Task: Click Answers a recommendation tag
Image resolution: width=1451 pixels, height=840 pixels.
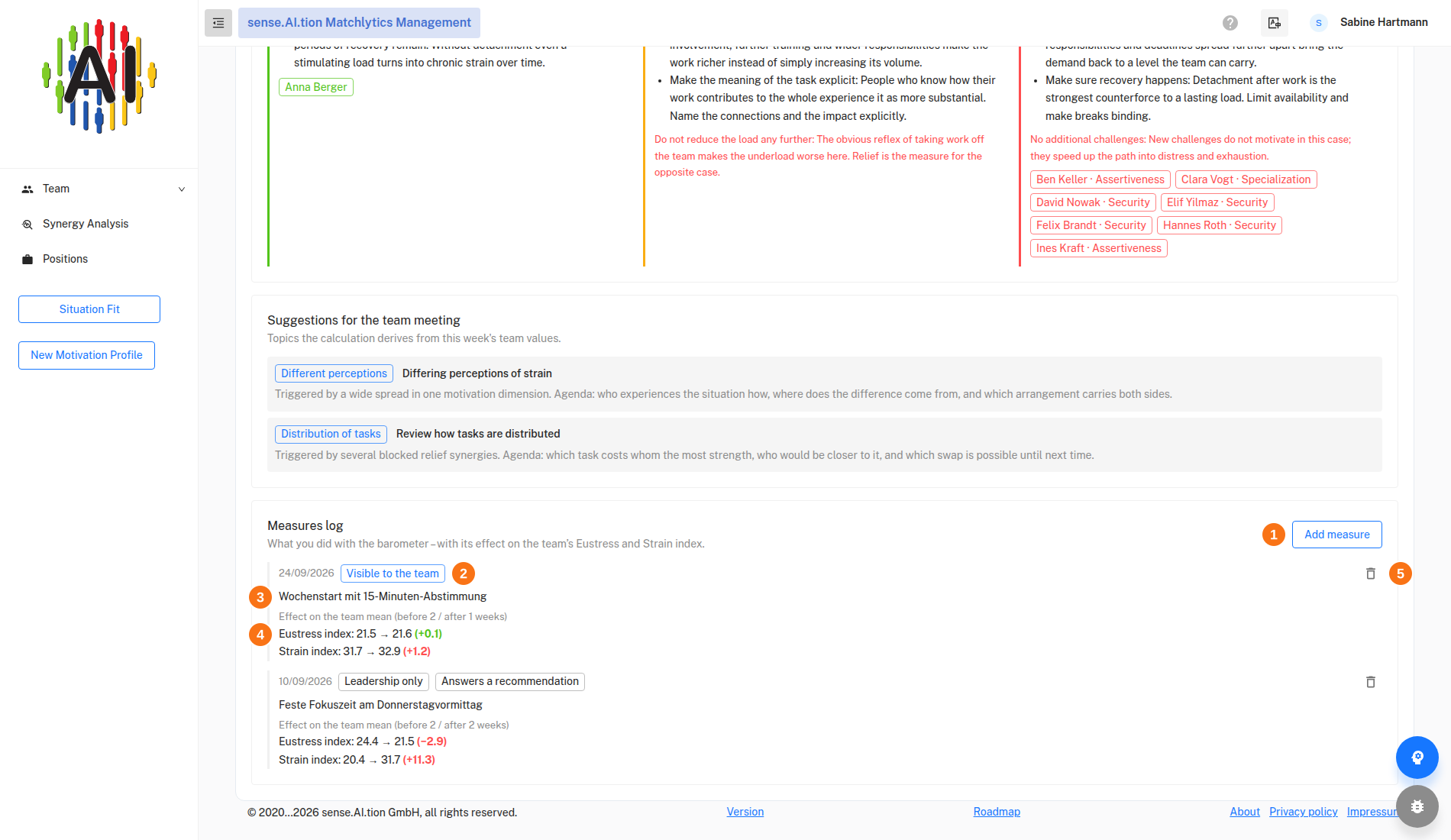Action: click(510, 681)
